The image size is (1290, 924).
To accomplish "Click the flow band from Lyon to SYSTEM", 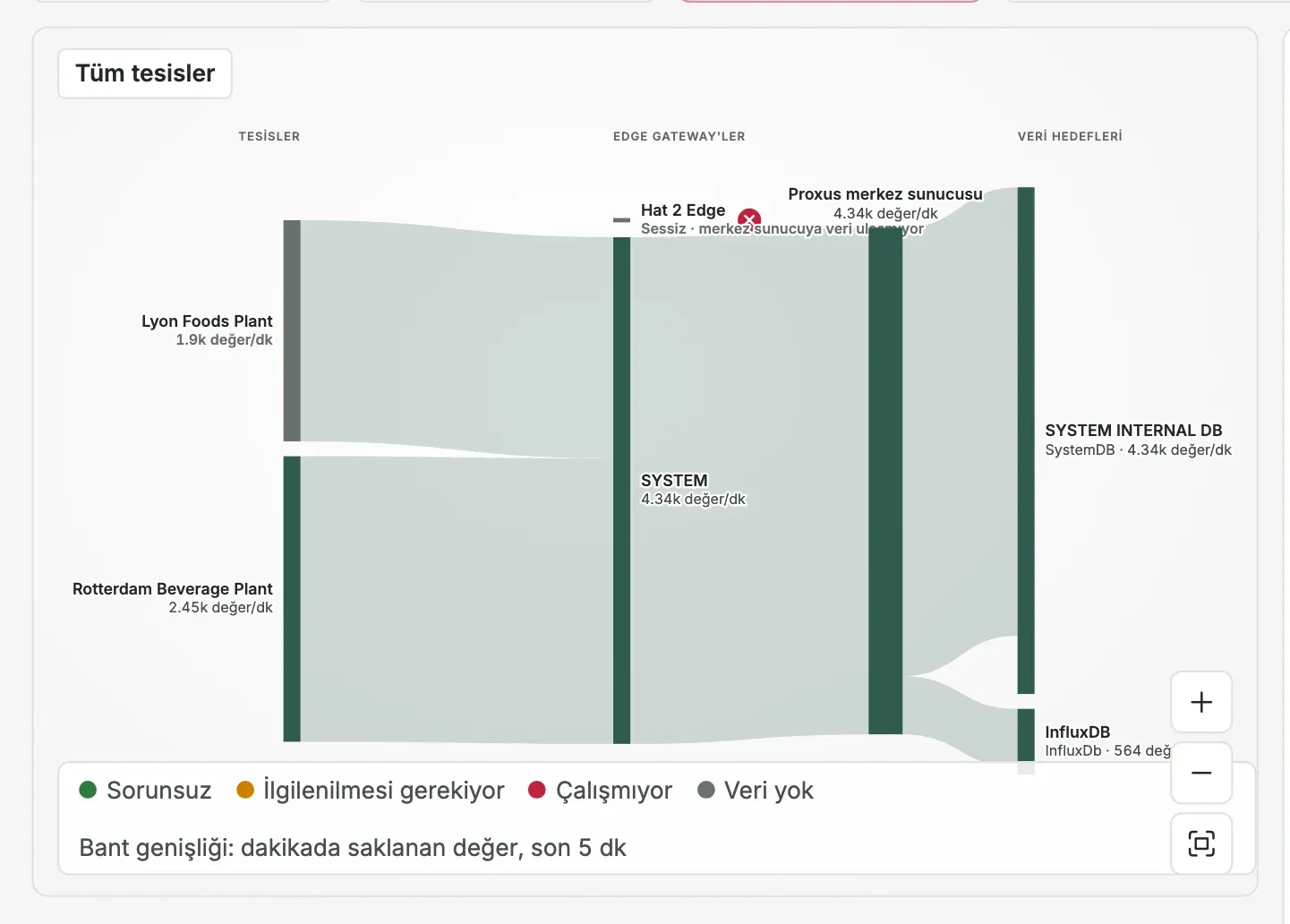I will [457, 340].
